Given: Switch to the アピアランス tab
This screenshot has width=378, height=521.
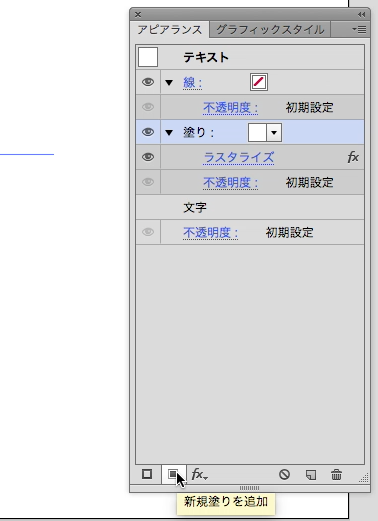Looking at the screenshot, I should coord(170,30).
